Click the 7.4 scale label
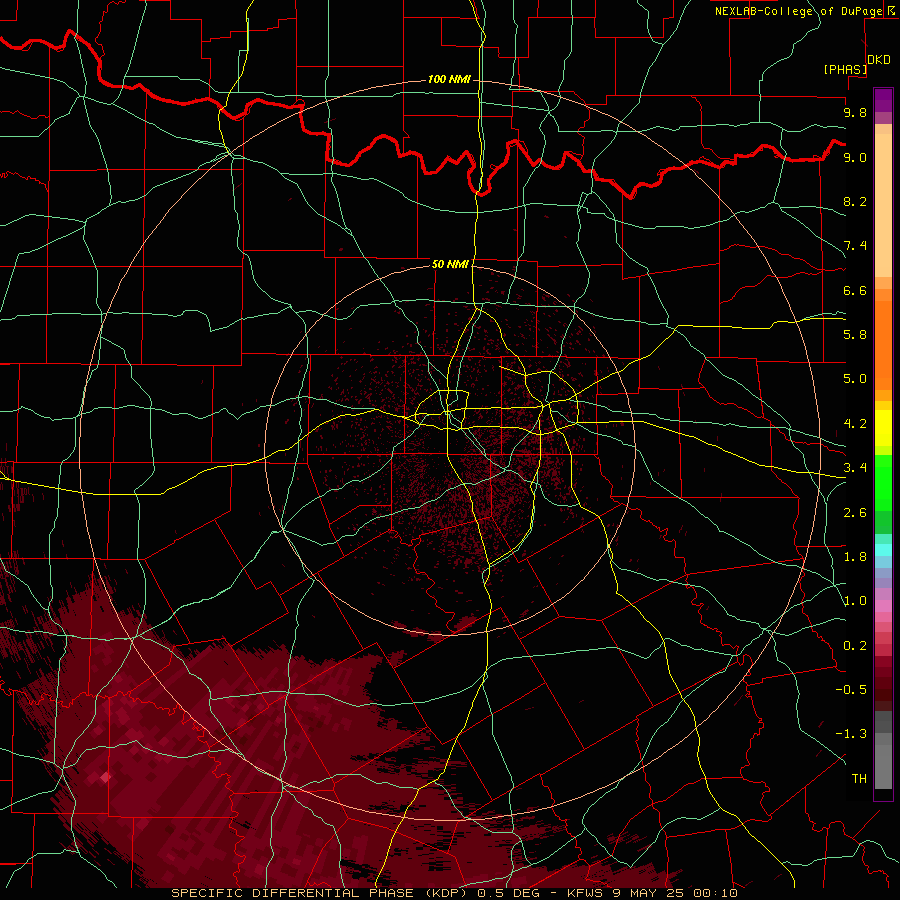 (x=855, y=246)
